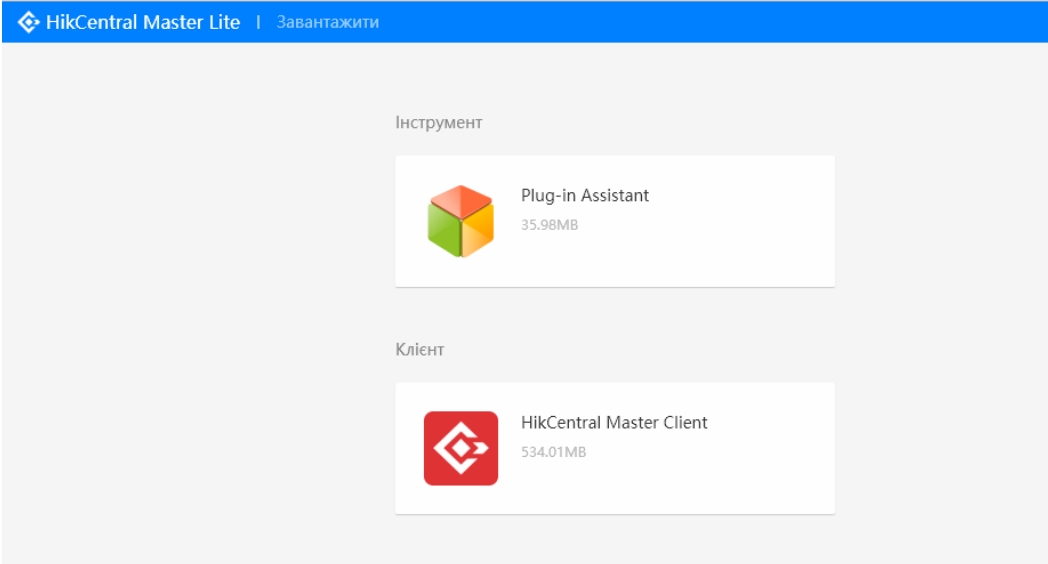
Task: Download HikCentral Master Client via its name
Action: tap(614, 423)
